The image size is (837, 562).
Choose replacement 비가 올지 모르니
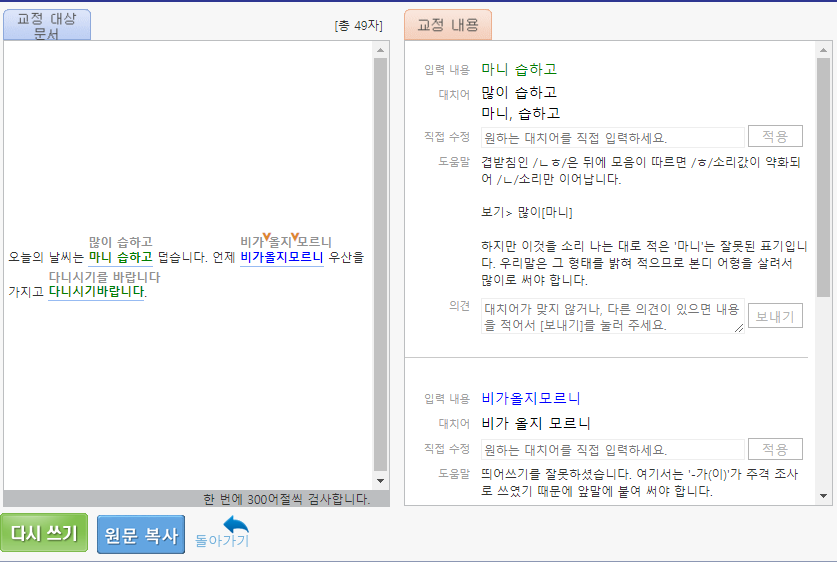tap(535, 423)
